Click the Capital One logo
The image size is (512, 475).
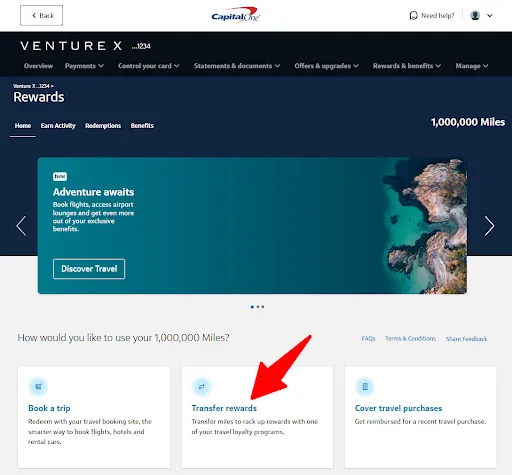pyautogui.click(x=236, y=15)
